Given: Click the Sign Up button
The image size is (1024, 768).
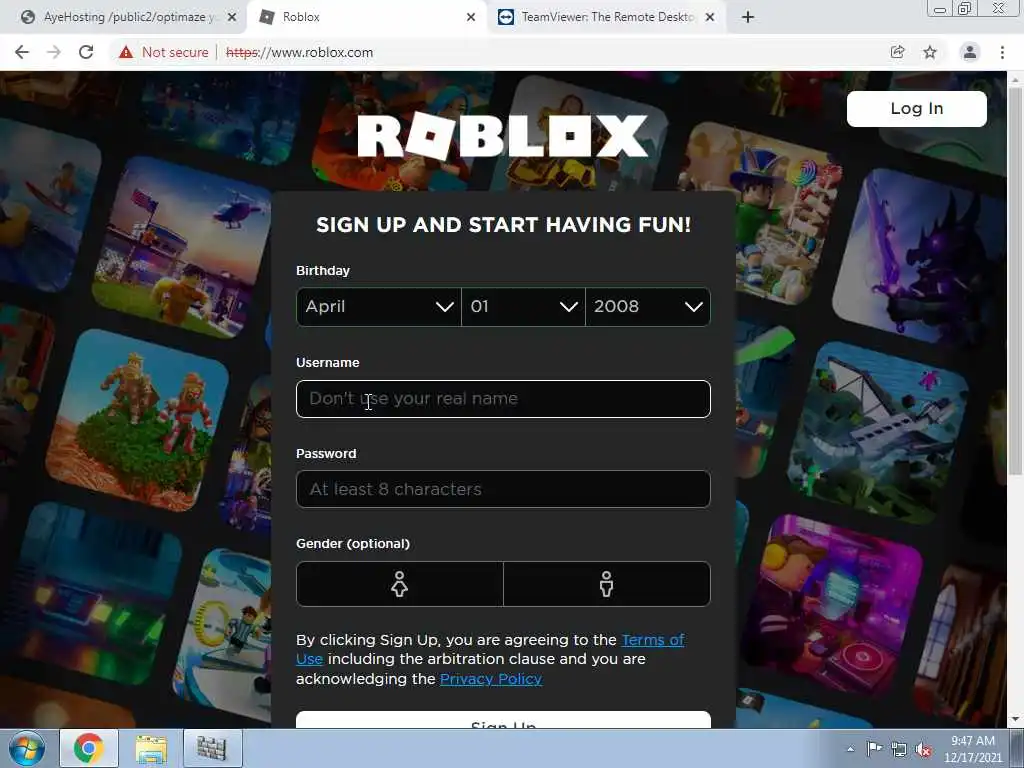Looking at the screenshot, I should (x=503, y=720).
